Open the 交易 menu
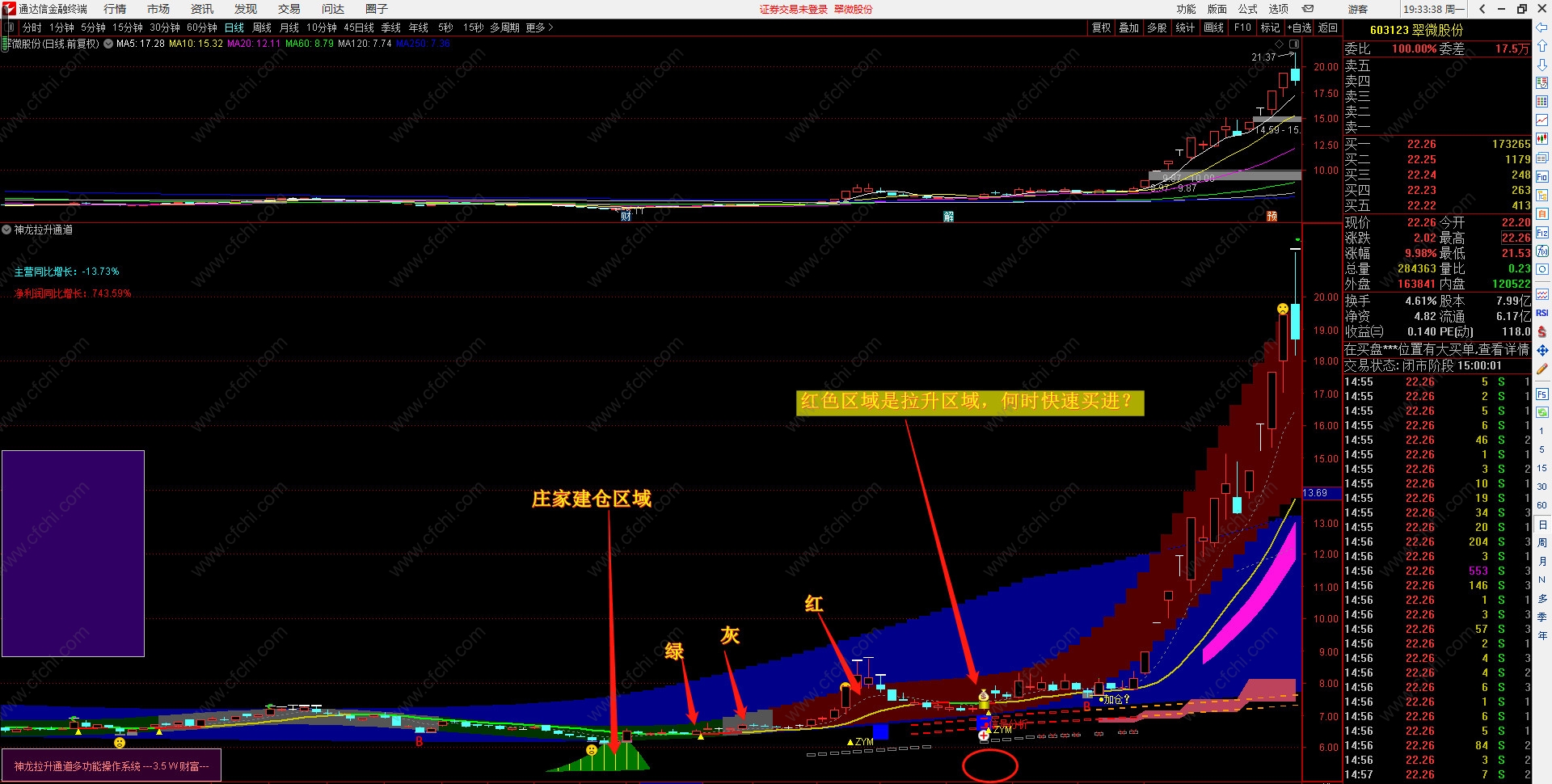 [289, 9]
